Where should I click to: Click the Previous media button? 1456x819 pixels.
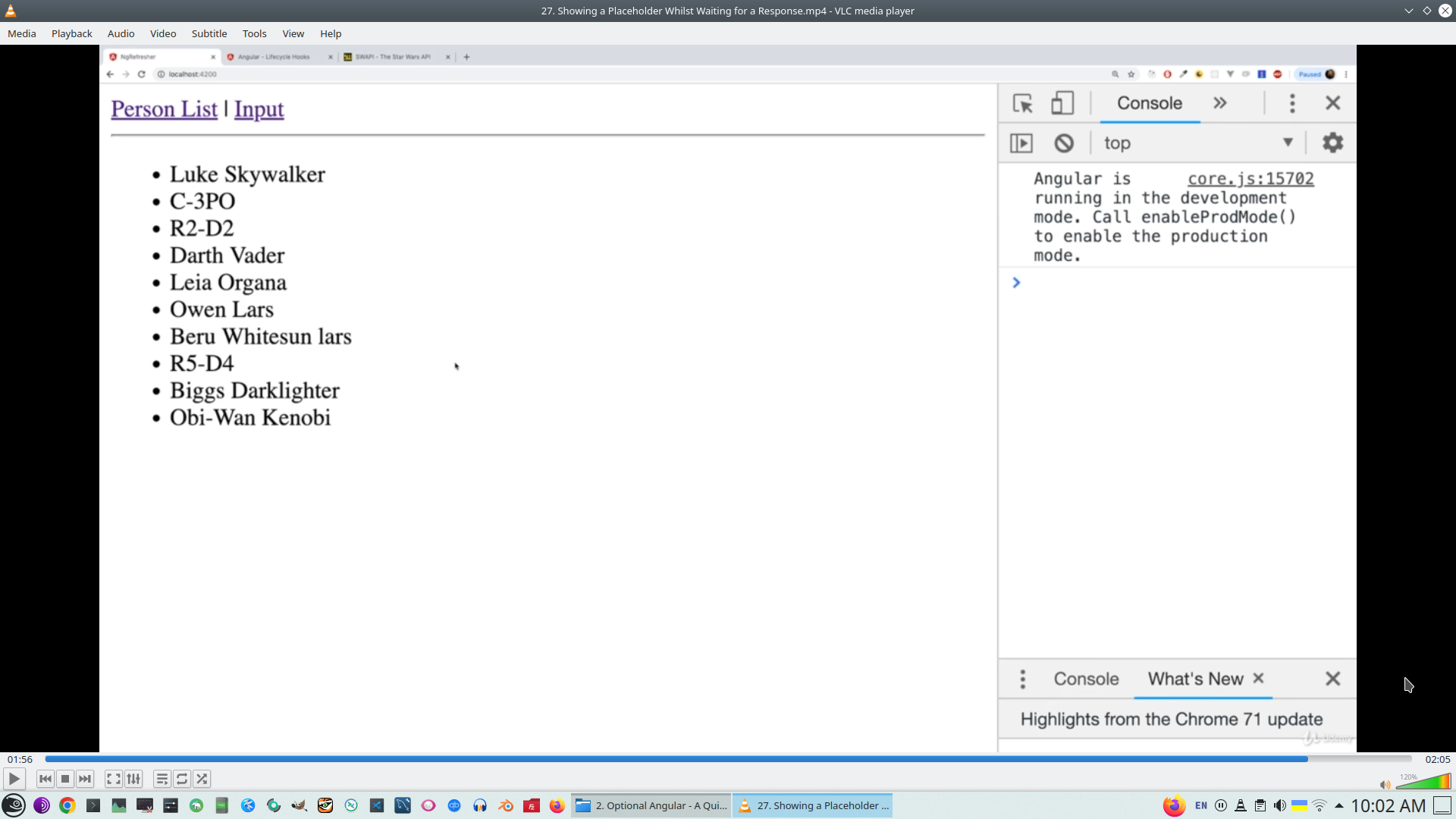pos(45,779)
